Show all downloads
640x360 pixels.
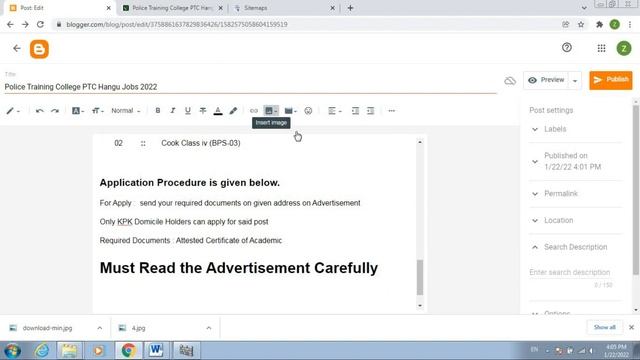(604, 327)
